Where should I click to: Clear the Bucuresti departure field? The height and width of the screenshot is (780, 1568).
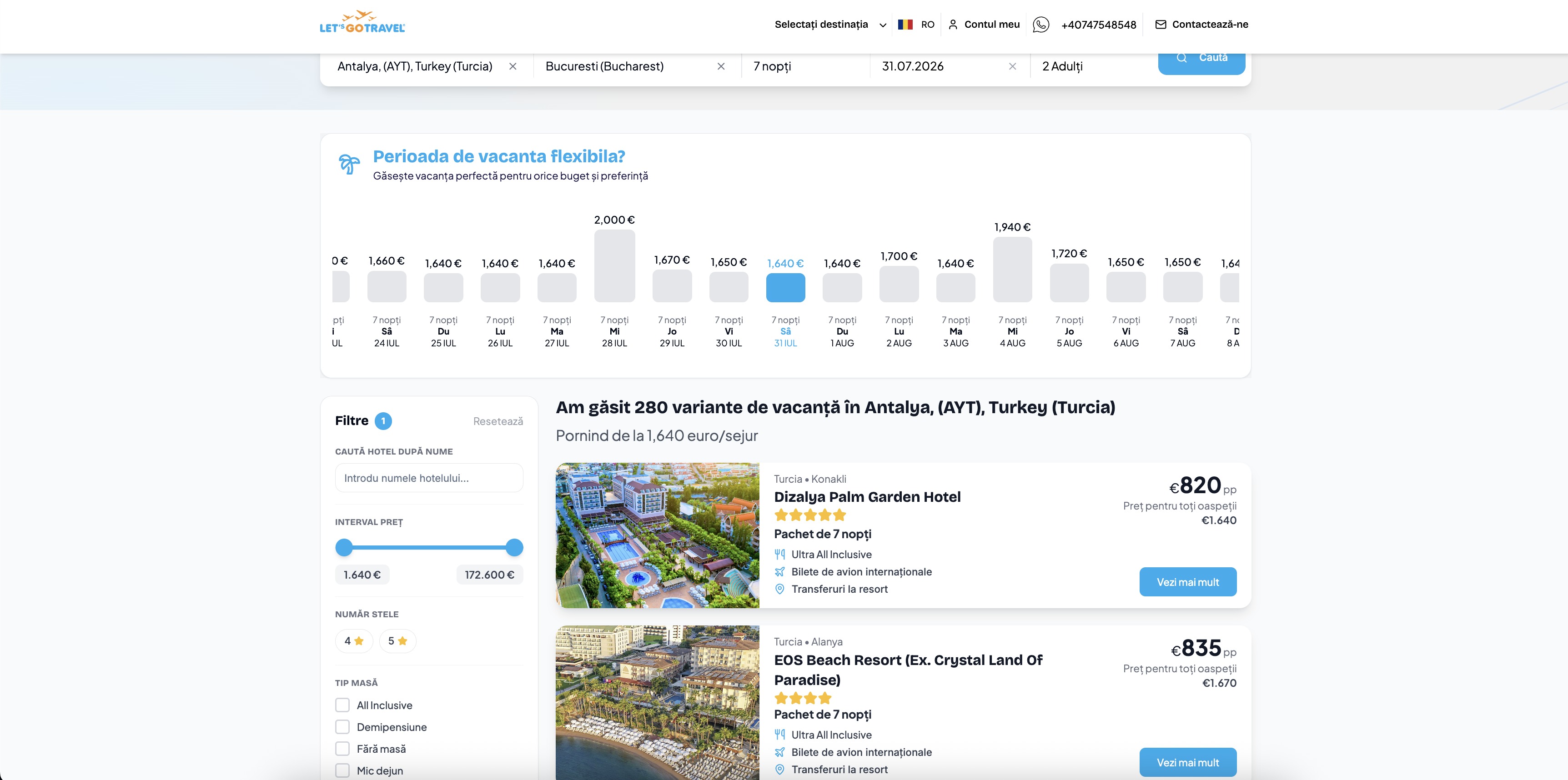721,66
